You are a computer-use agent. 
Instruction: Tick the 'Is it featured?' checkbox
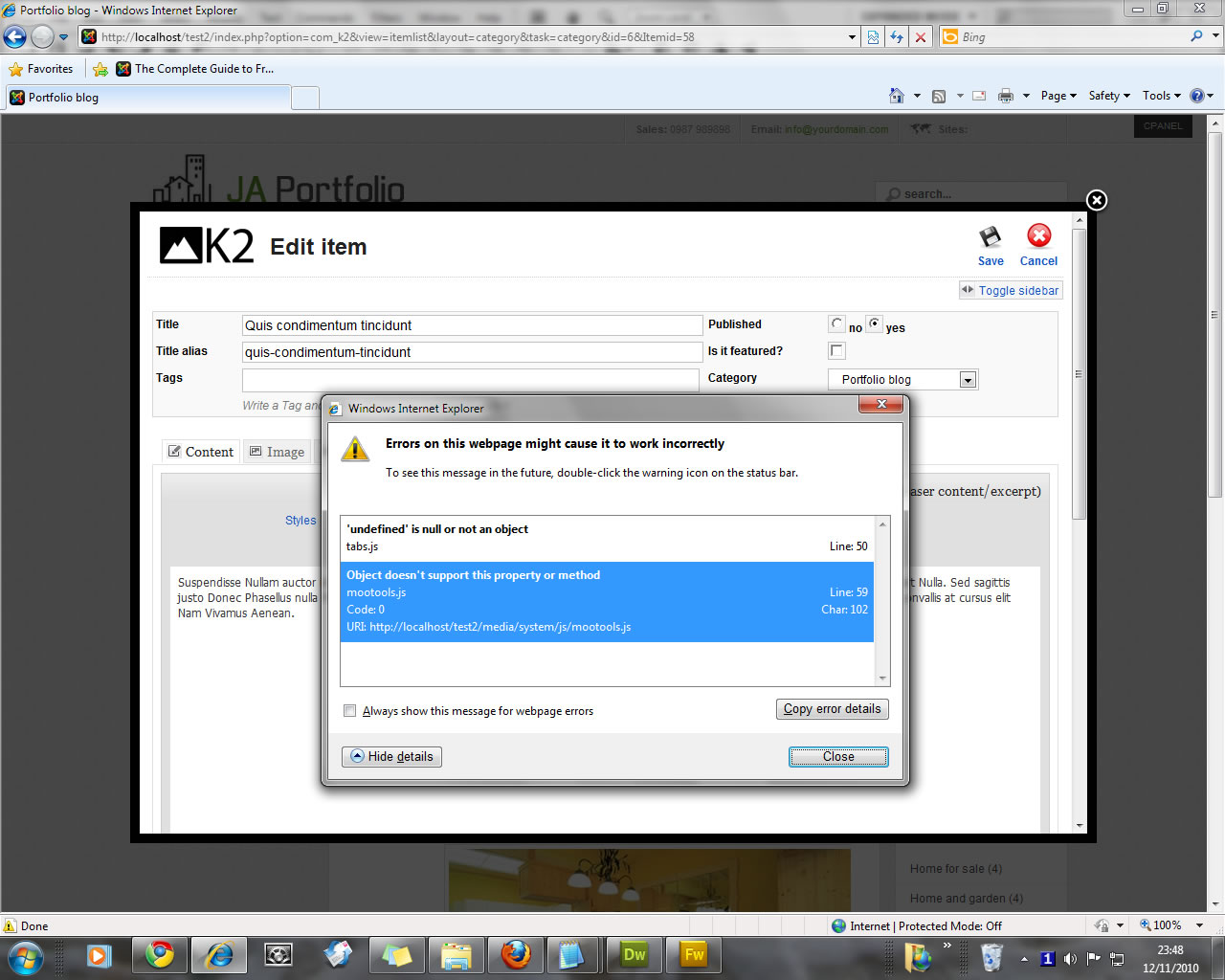[837, 351]
